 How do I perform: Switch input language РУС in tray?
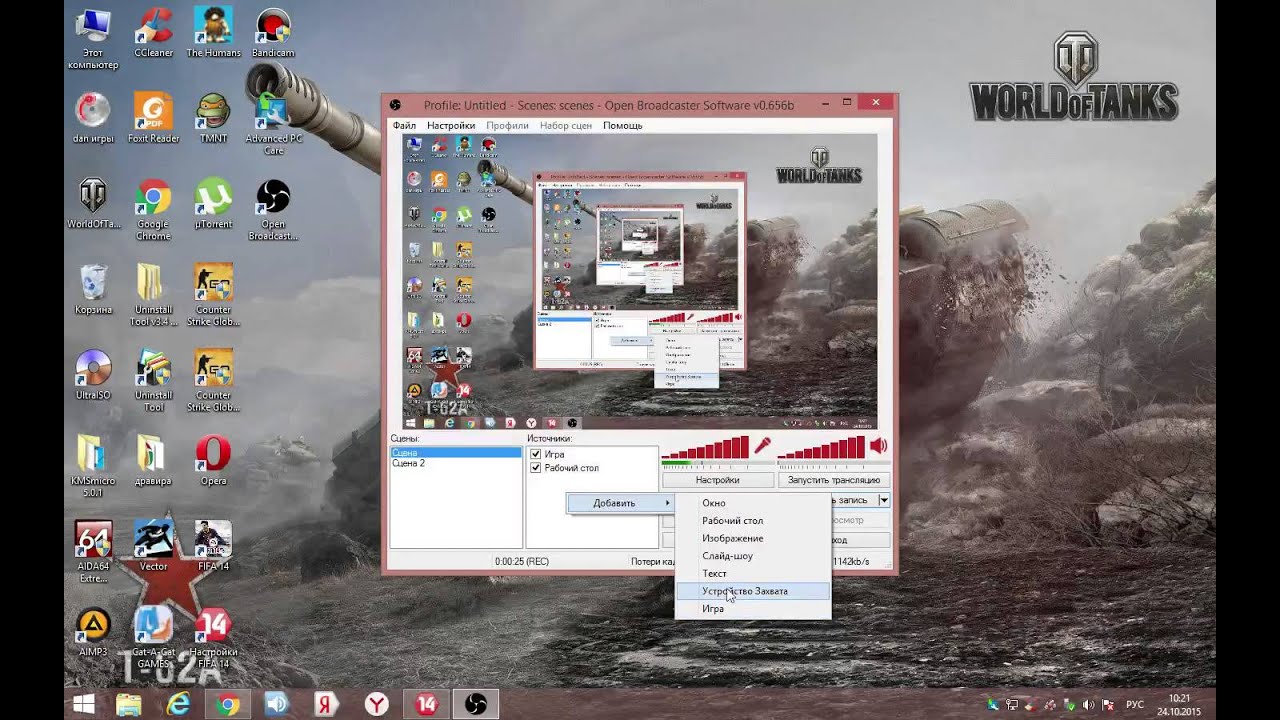(x=1134, y=705)
